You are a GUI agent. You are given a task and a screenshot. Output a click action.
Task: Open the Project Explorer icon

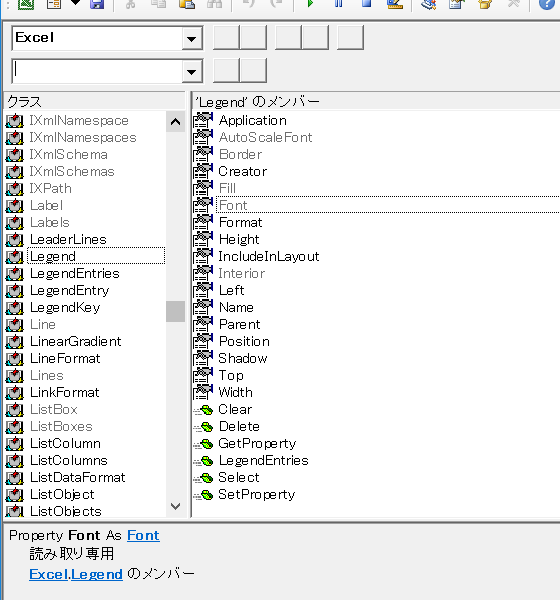coord(429,4)
